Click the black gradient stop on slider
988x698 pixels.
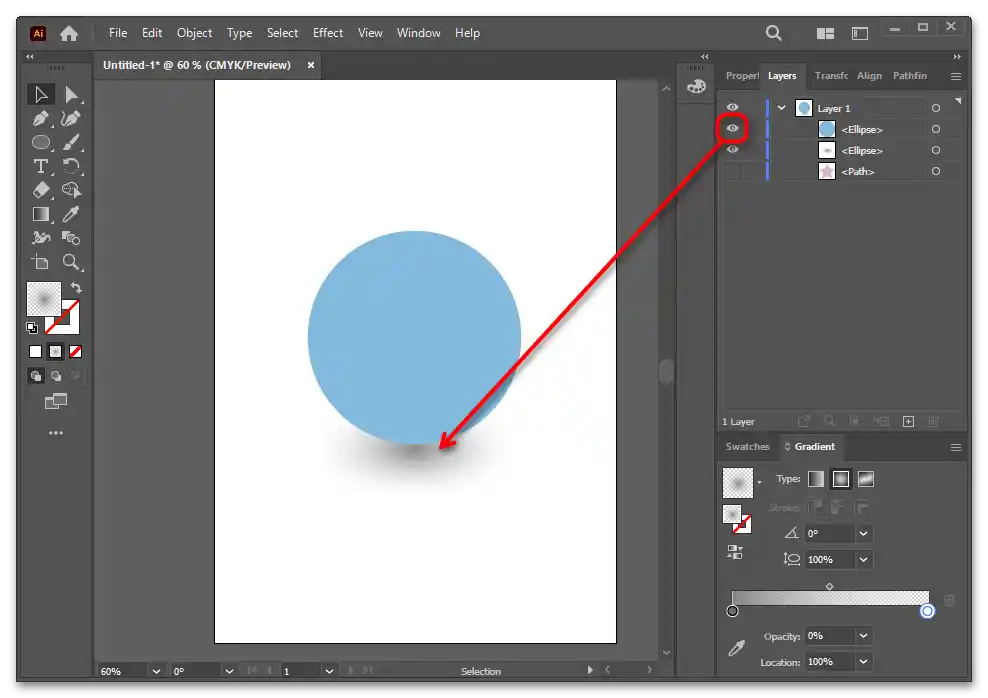point(733,611)
